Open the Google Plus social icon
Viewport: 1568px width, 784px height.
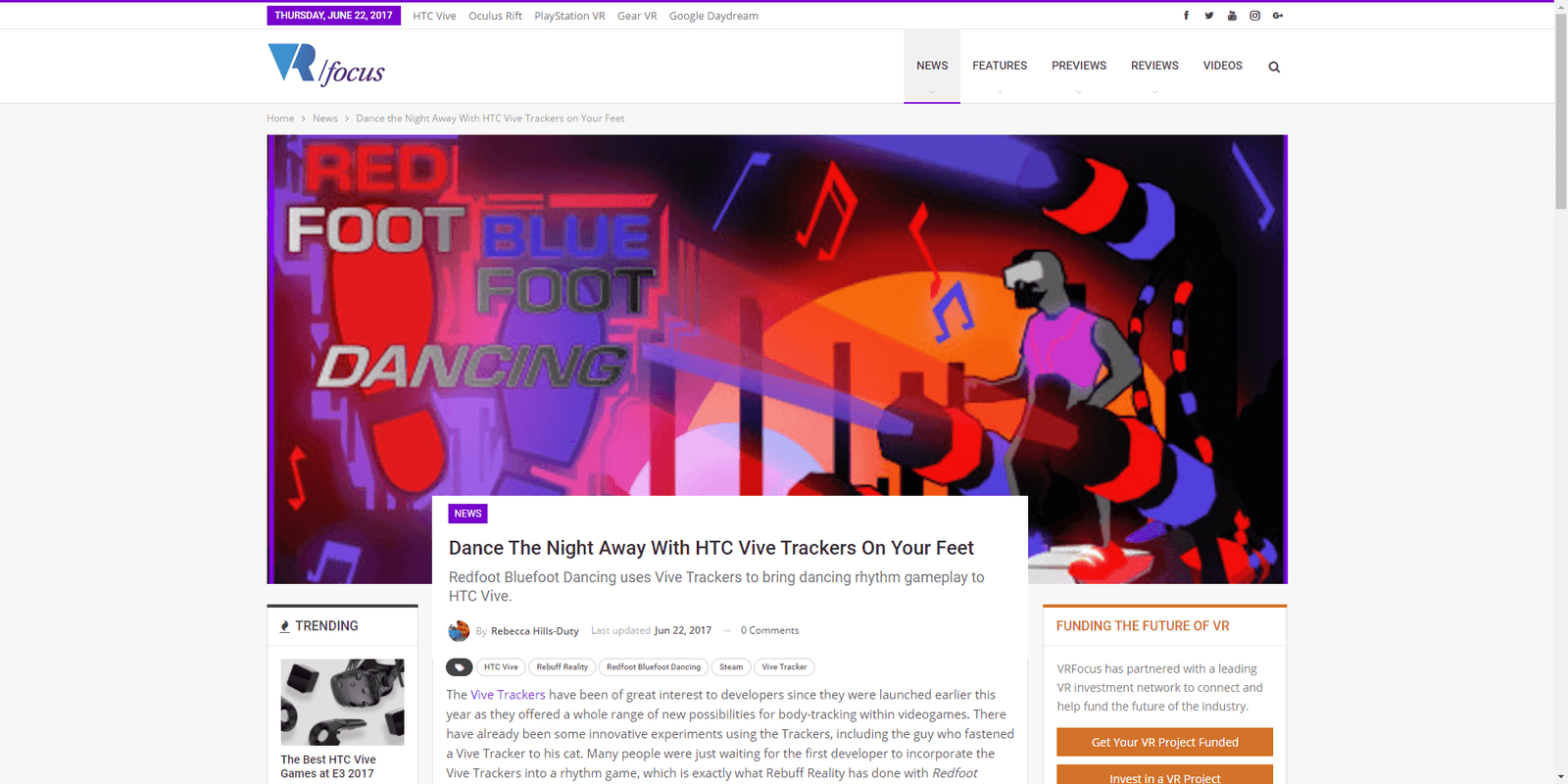coord(1278,16)
